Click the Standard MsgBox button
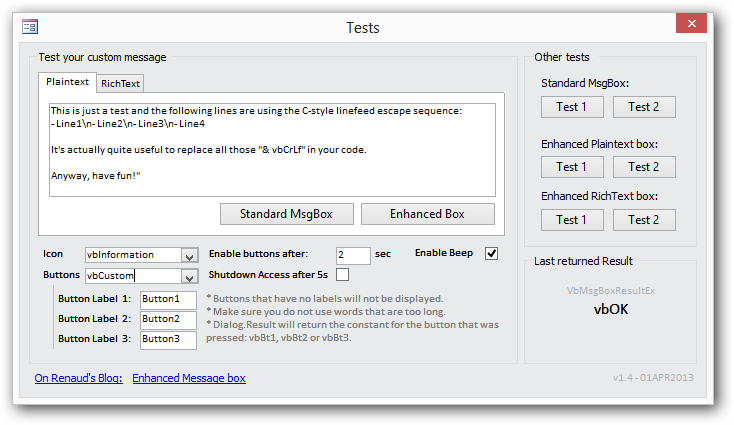 pos(286,214)
